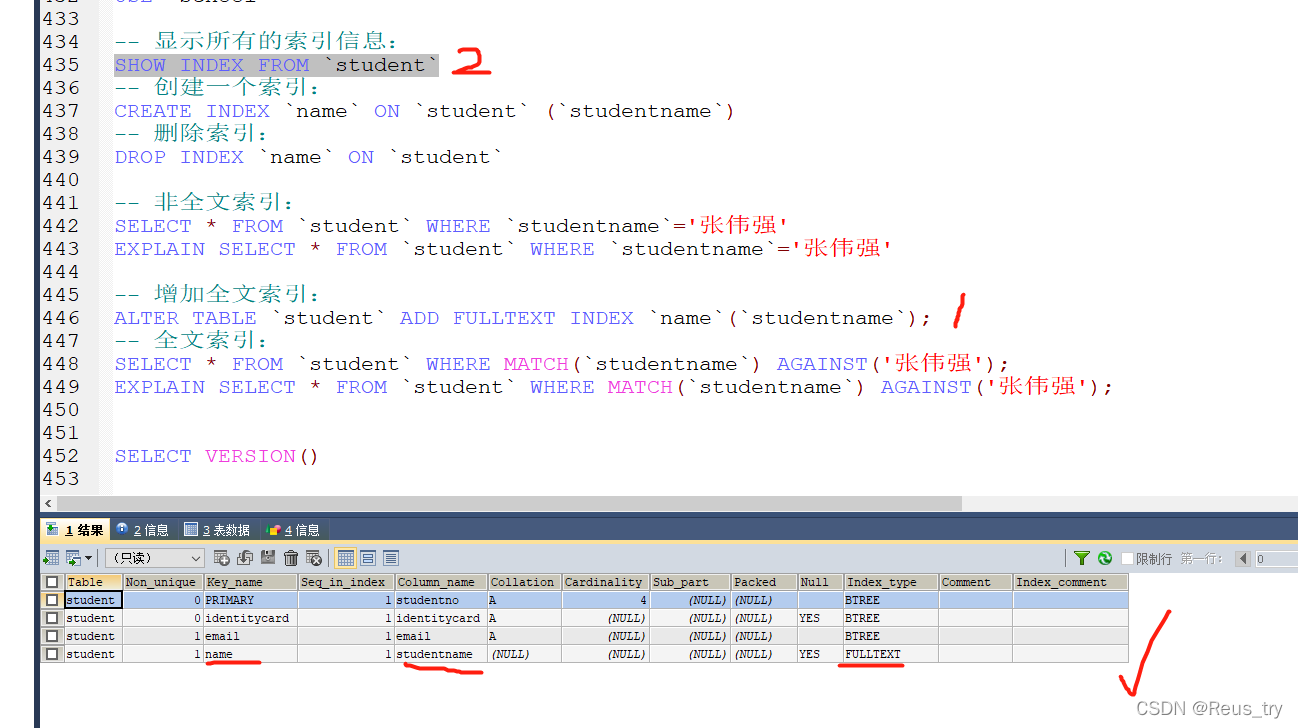Open the 1 结果 result tab

(x=75, y=530)
